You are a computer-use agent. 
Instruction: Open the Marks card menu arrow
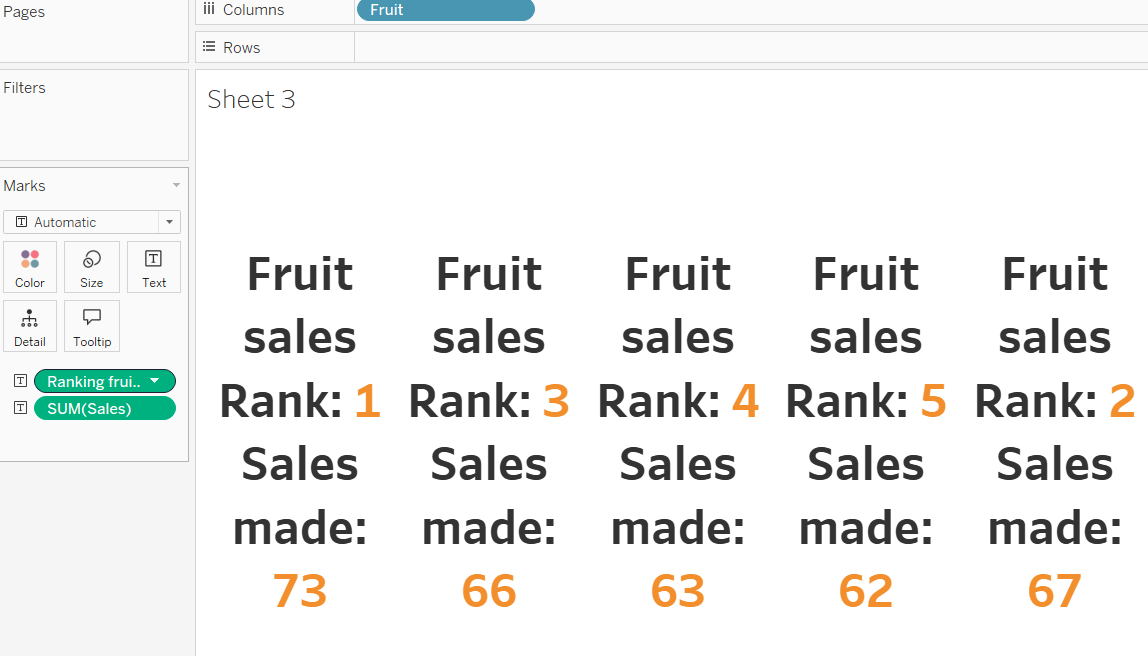176,186
